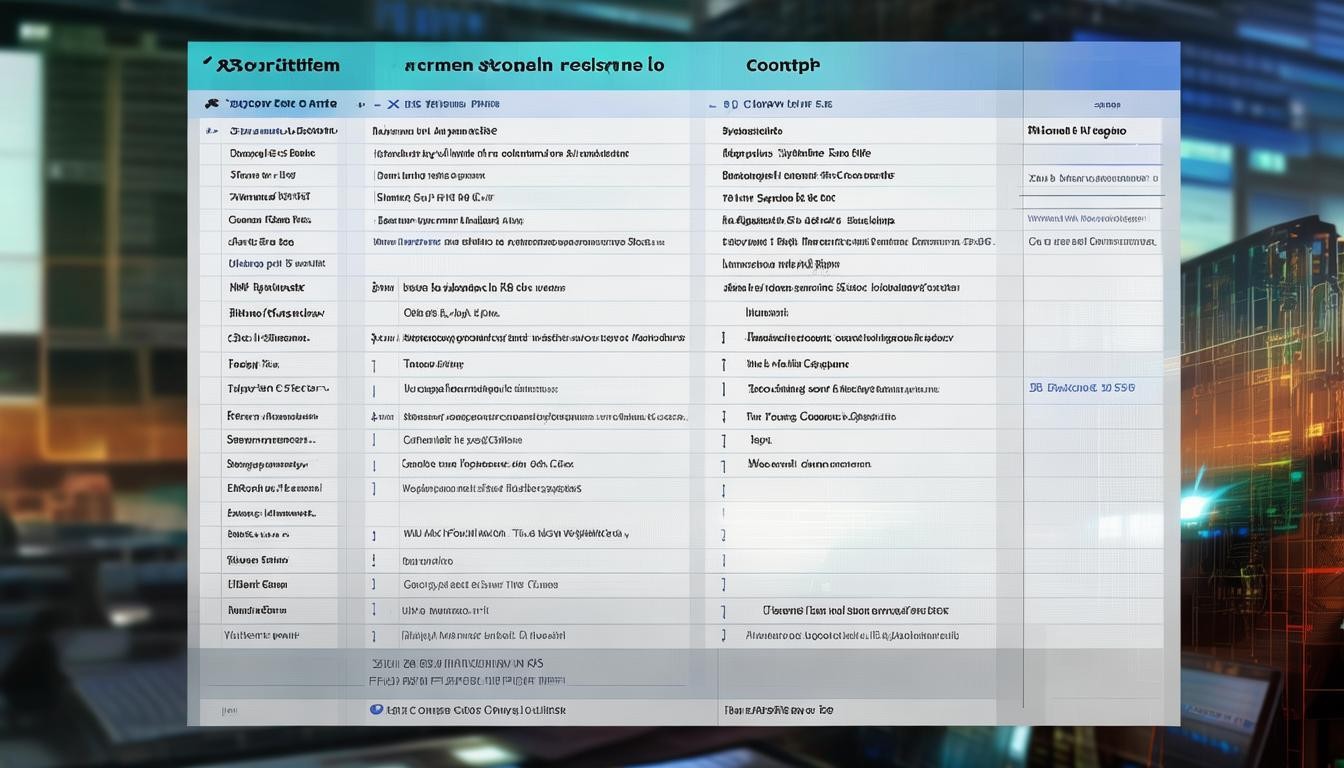Select the 'Coontph' column header

click(782, 65)
